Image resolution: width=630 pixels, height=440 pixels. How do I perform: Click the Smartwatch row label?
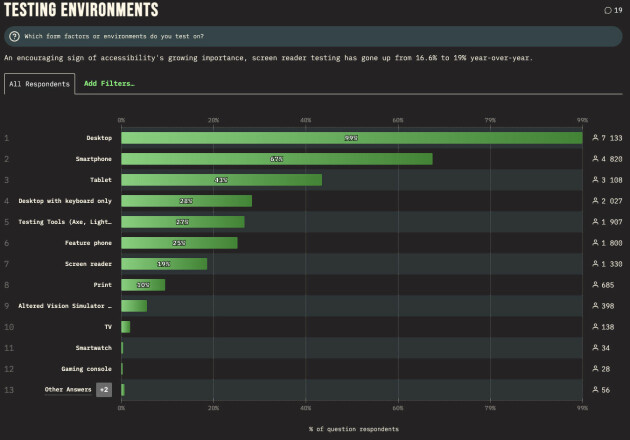[x=94, y=348]
